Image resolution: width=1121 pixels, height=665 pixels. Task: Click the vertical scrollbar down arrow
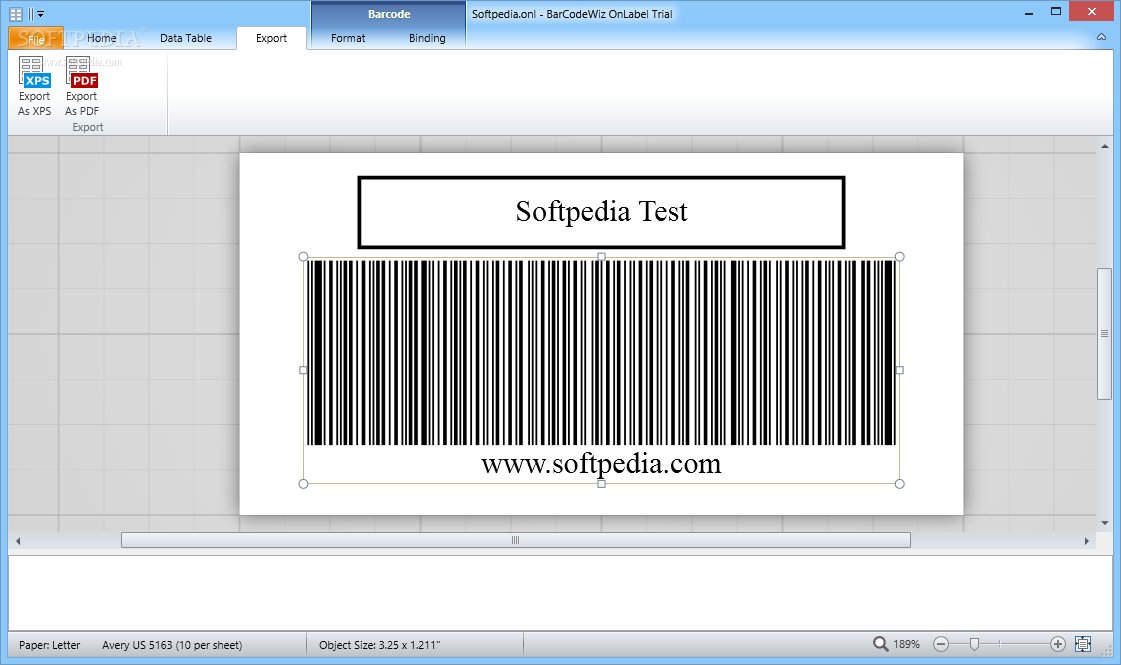[x=1105, y=523]
